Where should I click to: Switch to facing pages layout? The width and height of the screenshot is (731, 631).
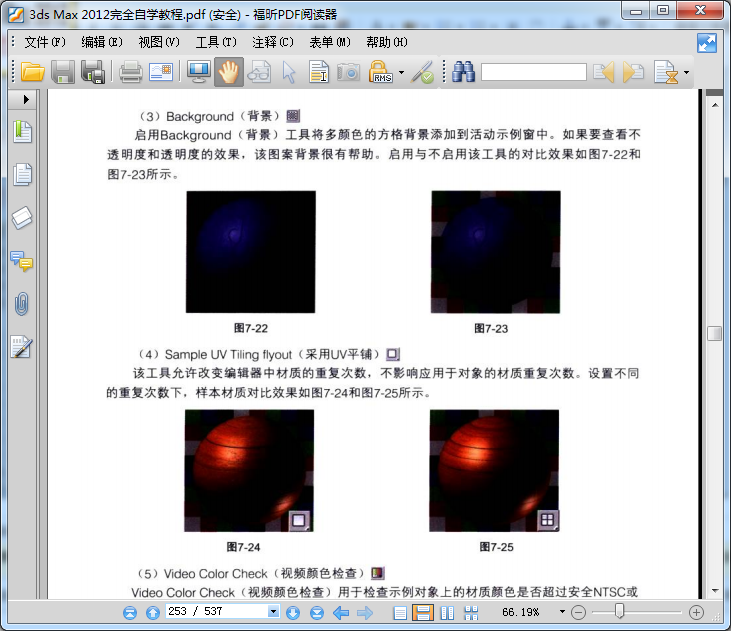(x=448, y=612)
